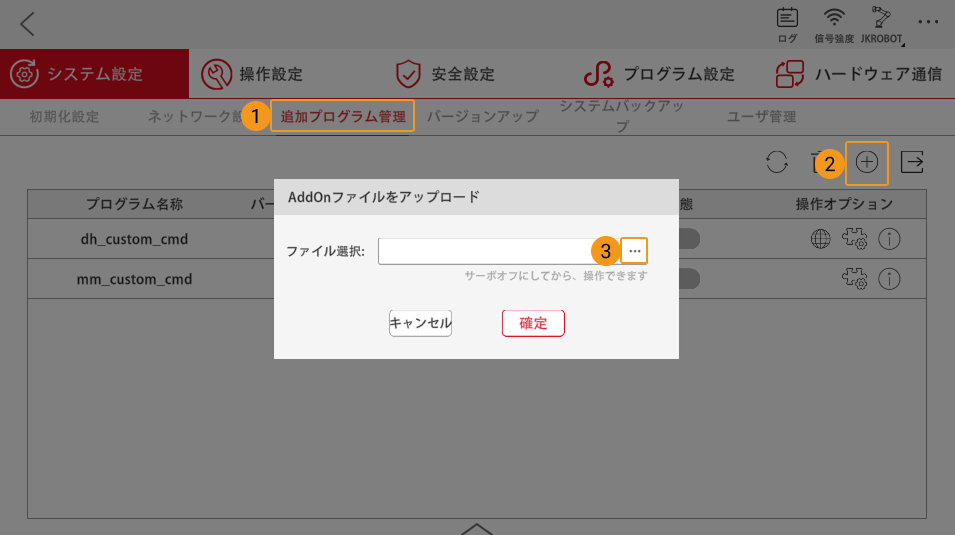The height and width of the screenshot is (538, 955).
Task: Select the システム設定 tab
Action: [x=94, y=74]
